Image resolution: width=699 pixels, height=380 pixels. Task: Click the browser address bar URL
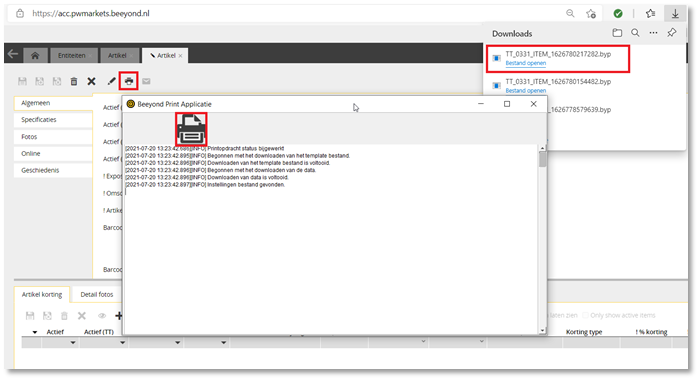(x=90, y=13)
